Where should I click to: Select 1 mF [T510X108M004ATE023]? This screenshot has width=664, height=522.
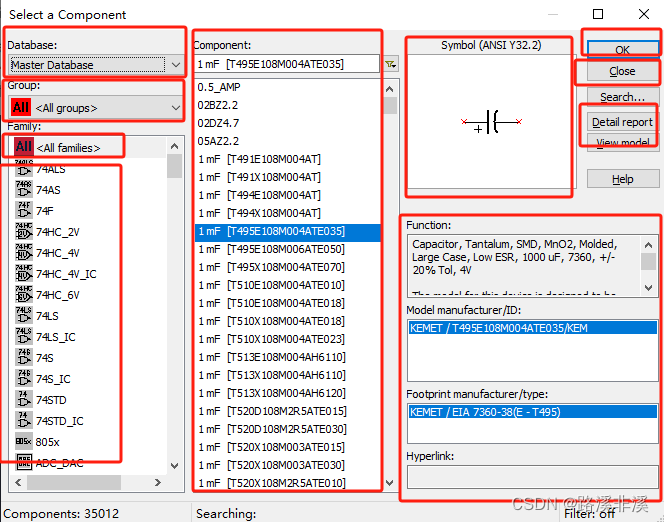tap(288, 339)
